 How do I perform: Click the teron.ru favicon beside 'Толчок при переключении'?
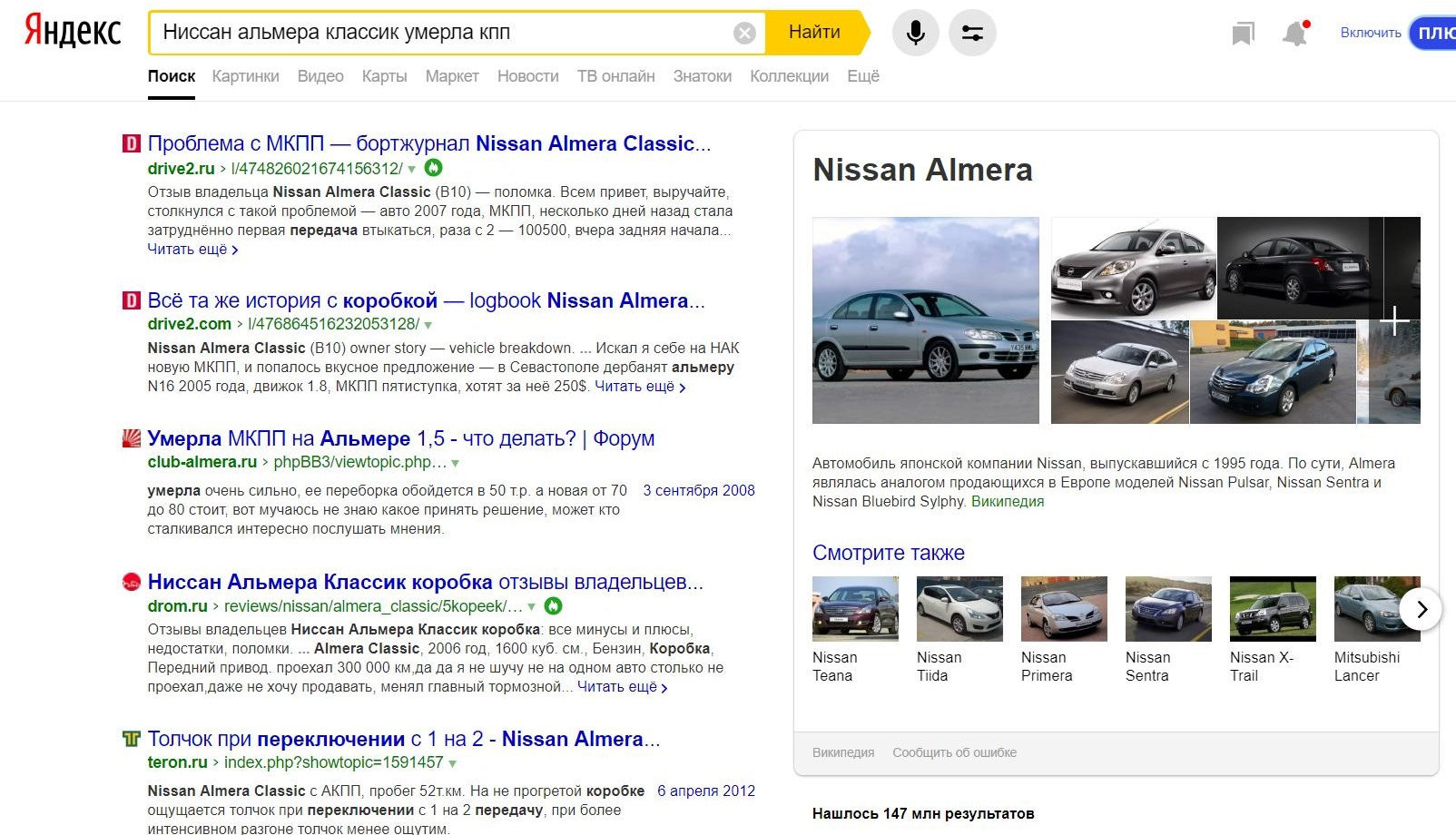coord(132,739)
